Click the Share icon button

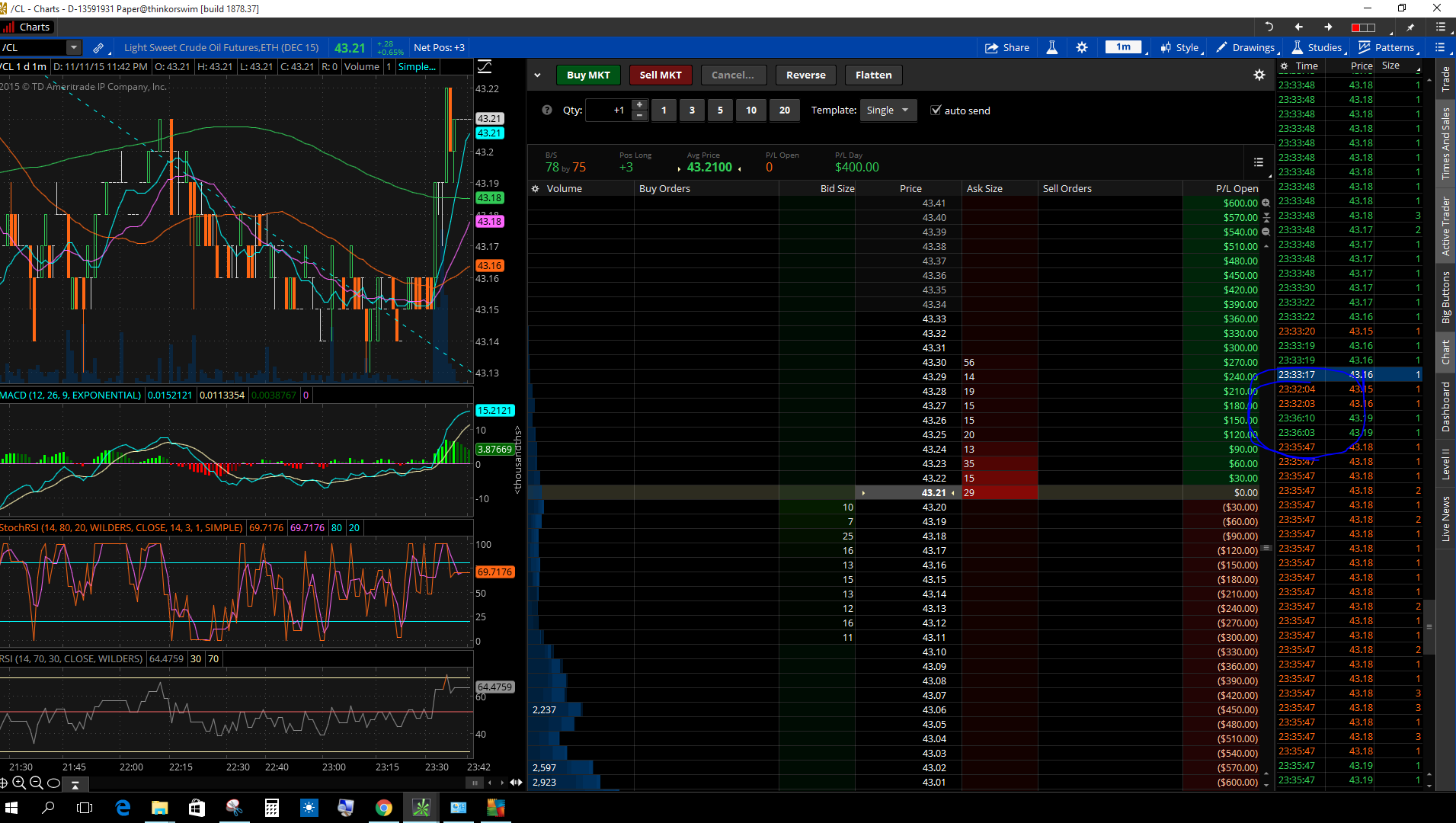tap(1006, 47)
